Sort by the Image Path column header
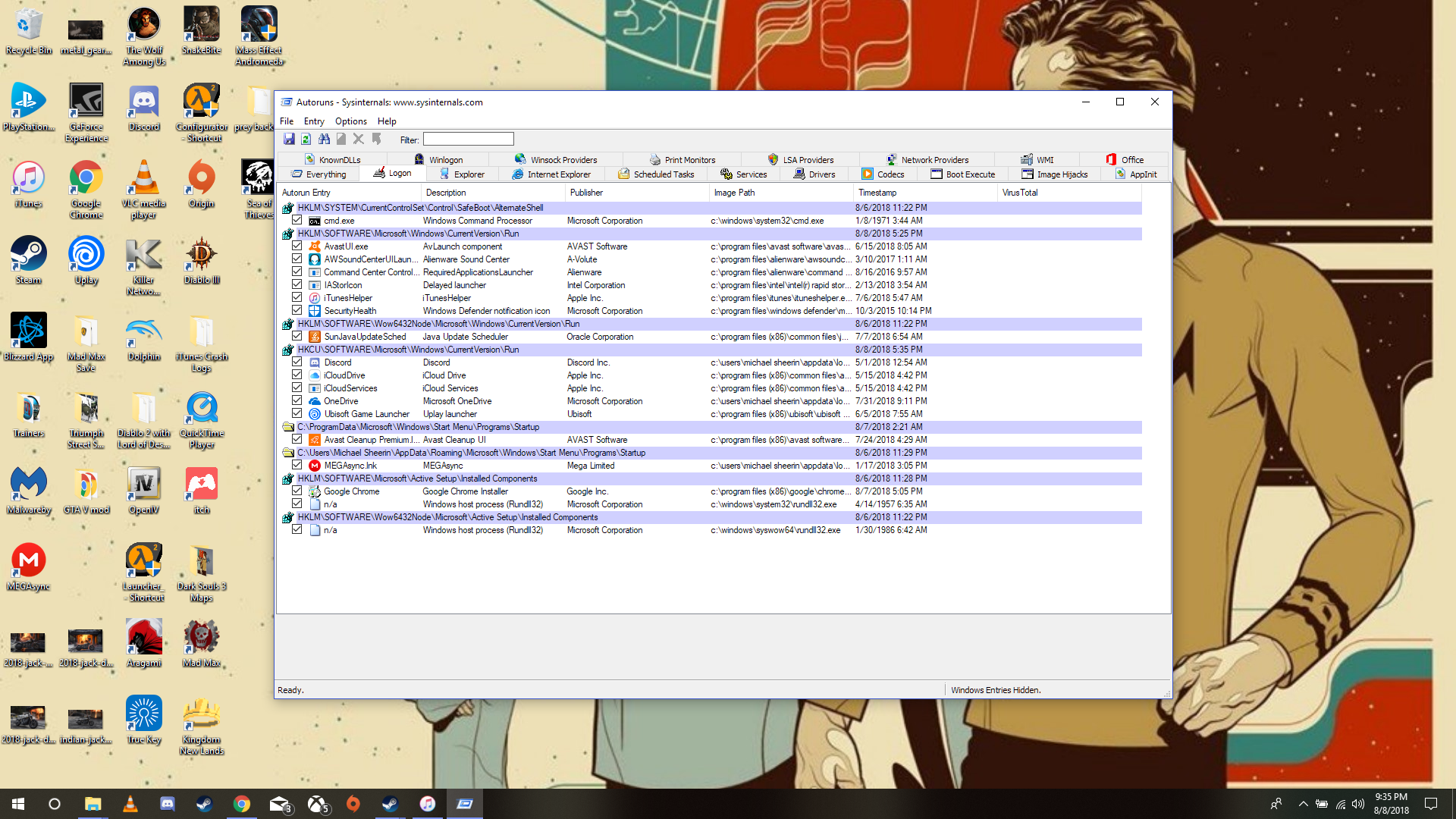Viewport: 1456px width, 819px height. click(781, 193)
